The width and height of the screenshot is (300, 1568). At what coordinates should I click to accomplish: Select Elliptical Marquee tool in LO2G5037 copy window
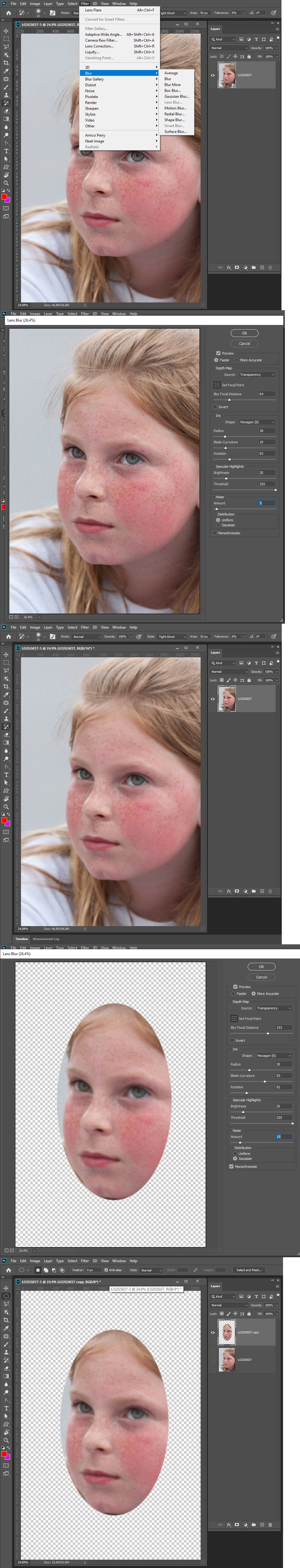coord(6,1296)
